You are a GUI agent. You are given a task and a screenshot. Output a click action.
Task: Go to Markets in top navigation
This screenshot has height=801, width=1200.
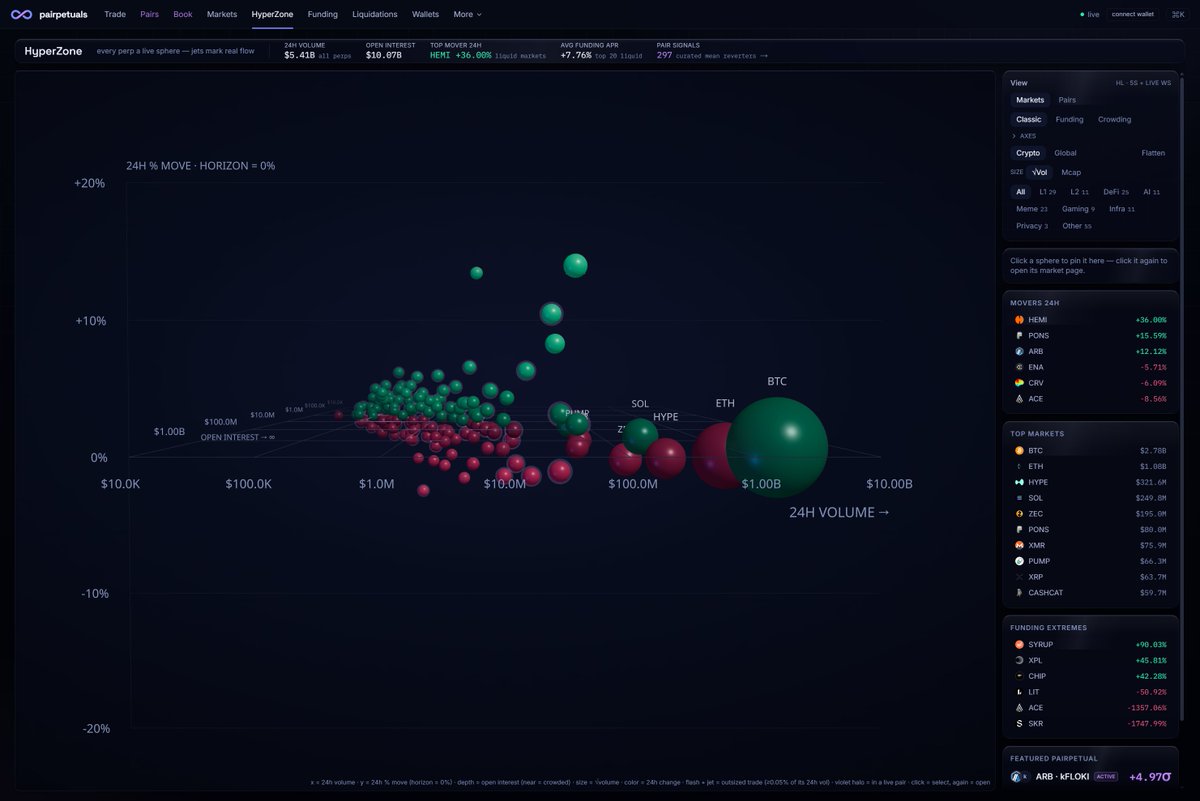tap(222, 14)
